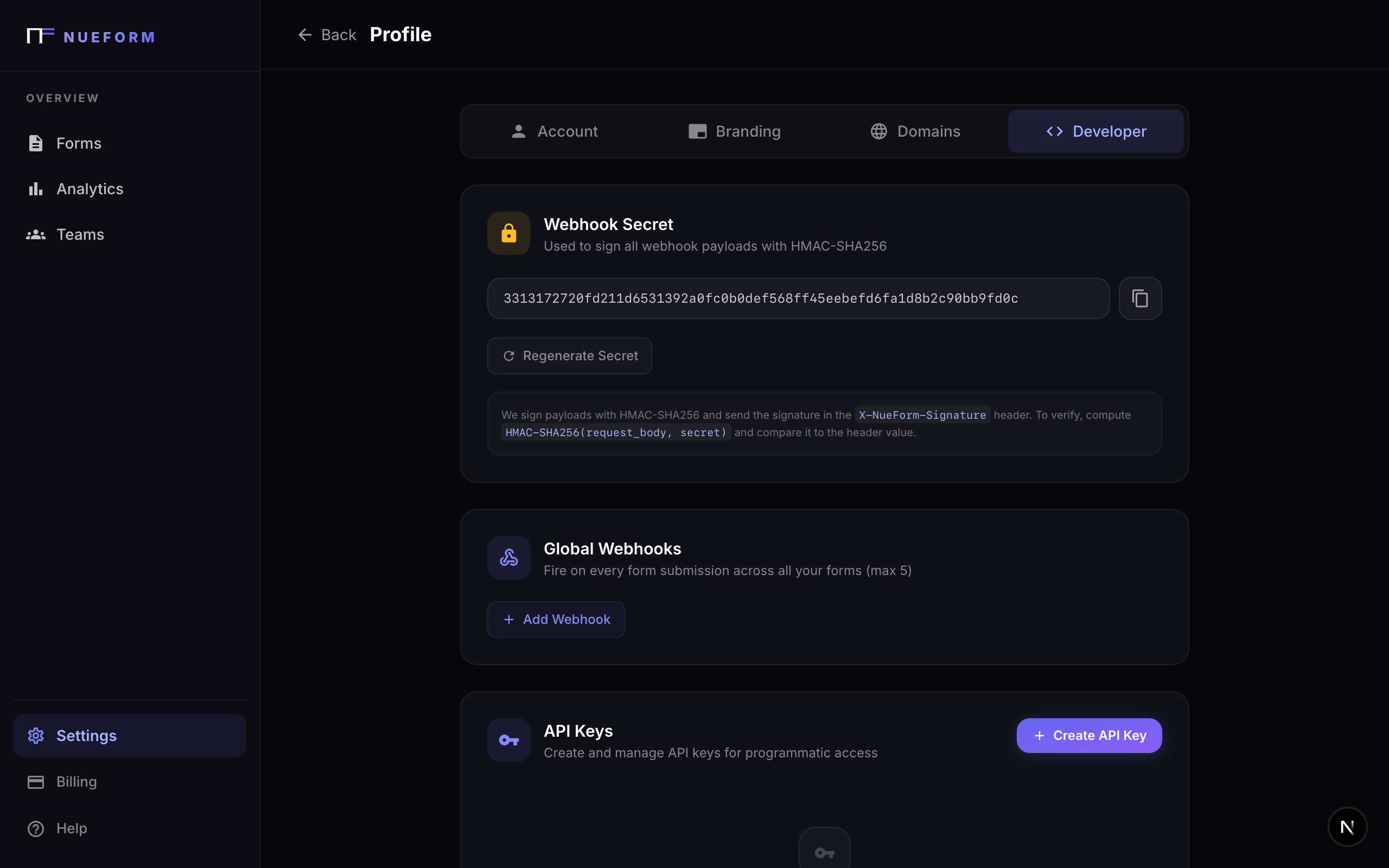
Task: Select the Developer tab
Action: point(1095,131)
